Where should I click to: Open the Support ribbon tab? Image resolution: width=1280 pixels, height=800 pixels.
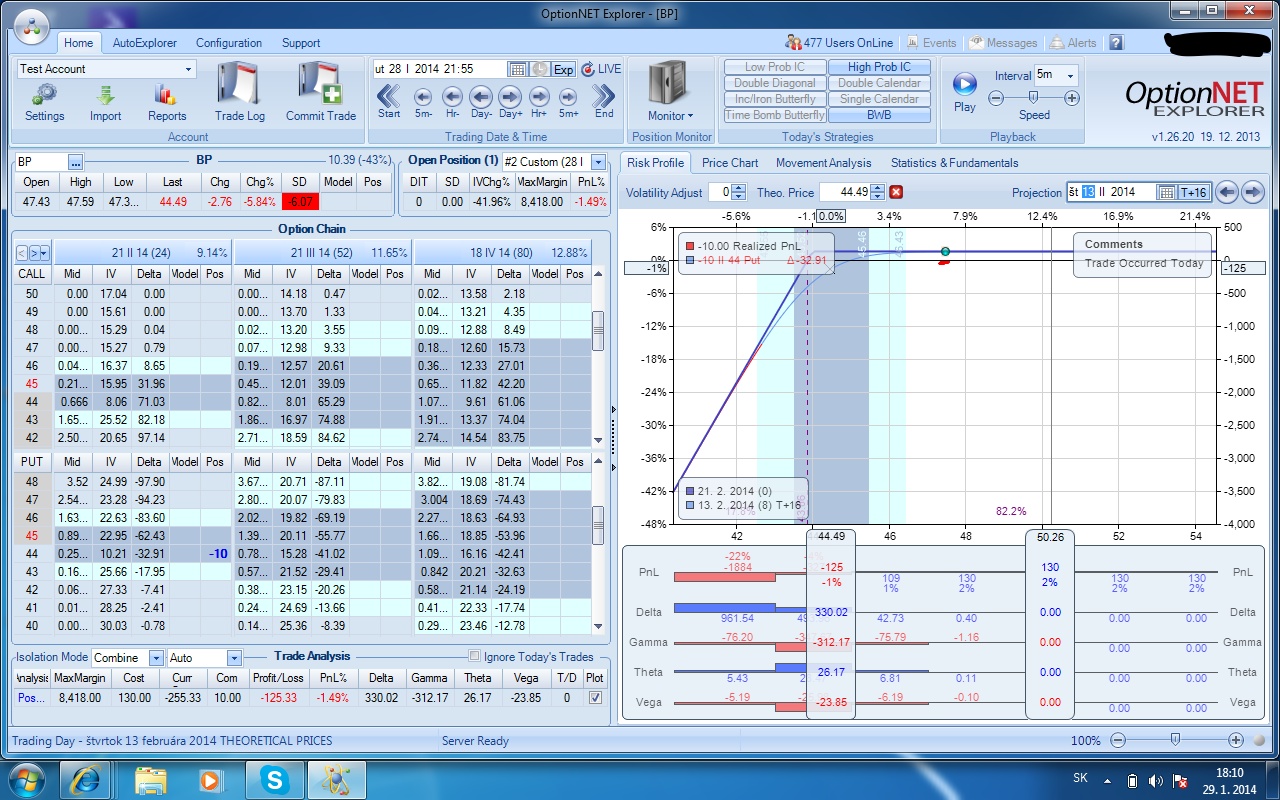click(x=301, y=43)
